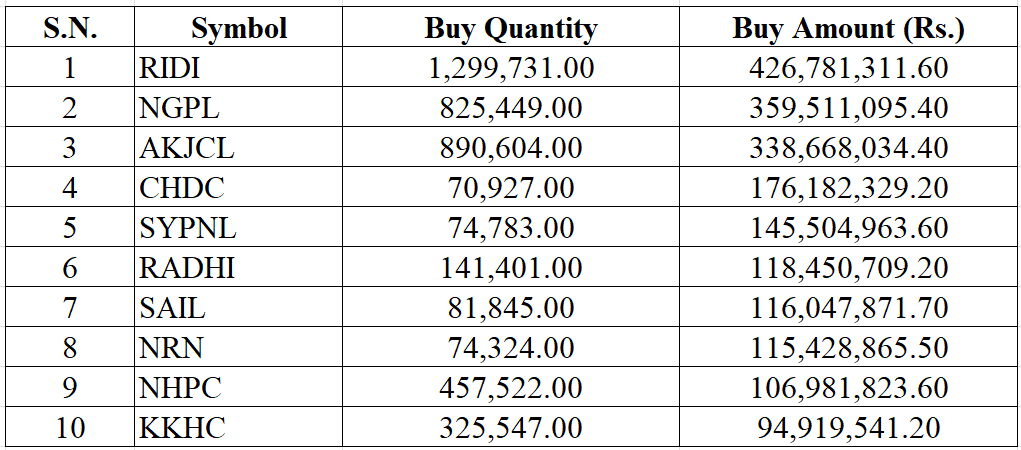Click the S.N. column header

click(70, 28)
